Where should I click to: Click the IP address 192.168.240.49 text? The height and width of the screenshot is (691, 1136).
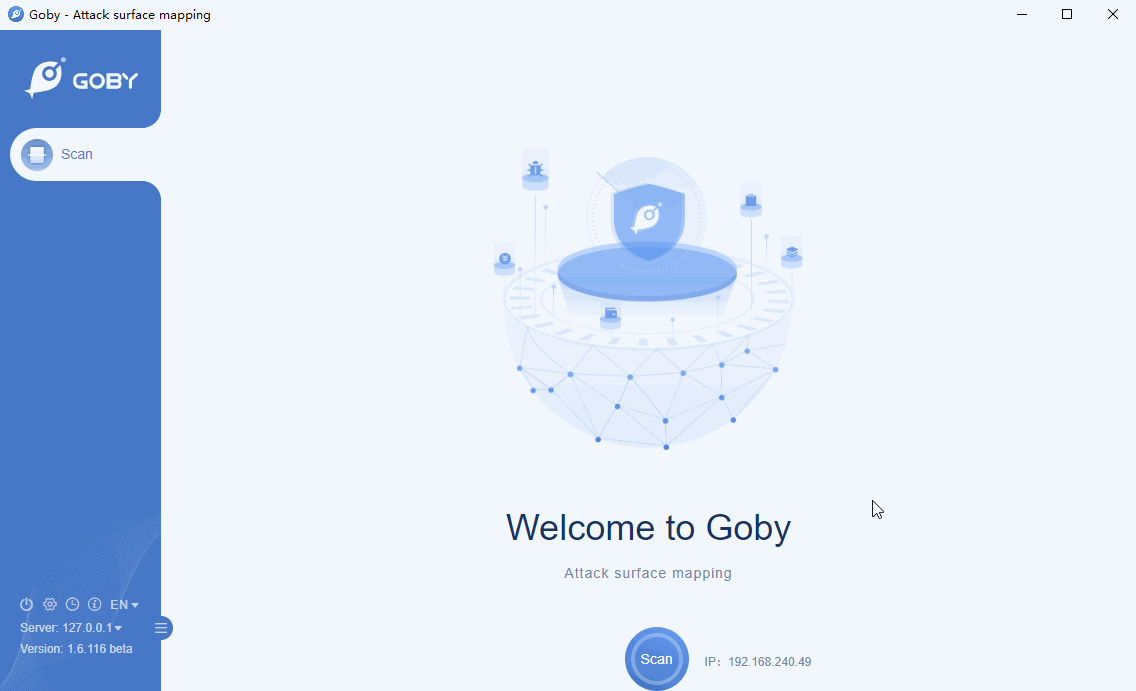tap(769, 662)
